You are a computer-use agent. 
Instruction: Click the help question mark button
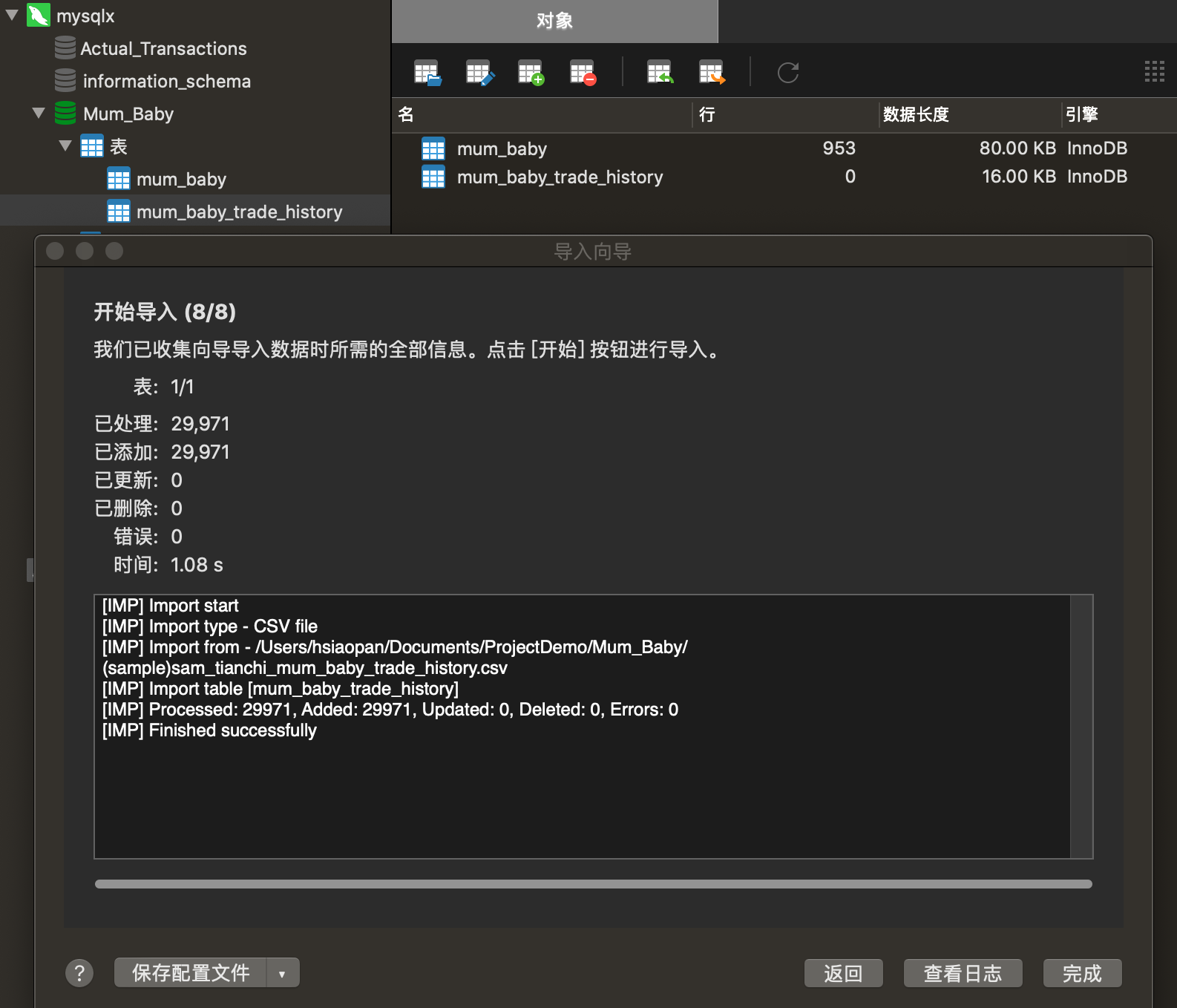tap(79, 972)
